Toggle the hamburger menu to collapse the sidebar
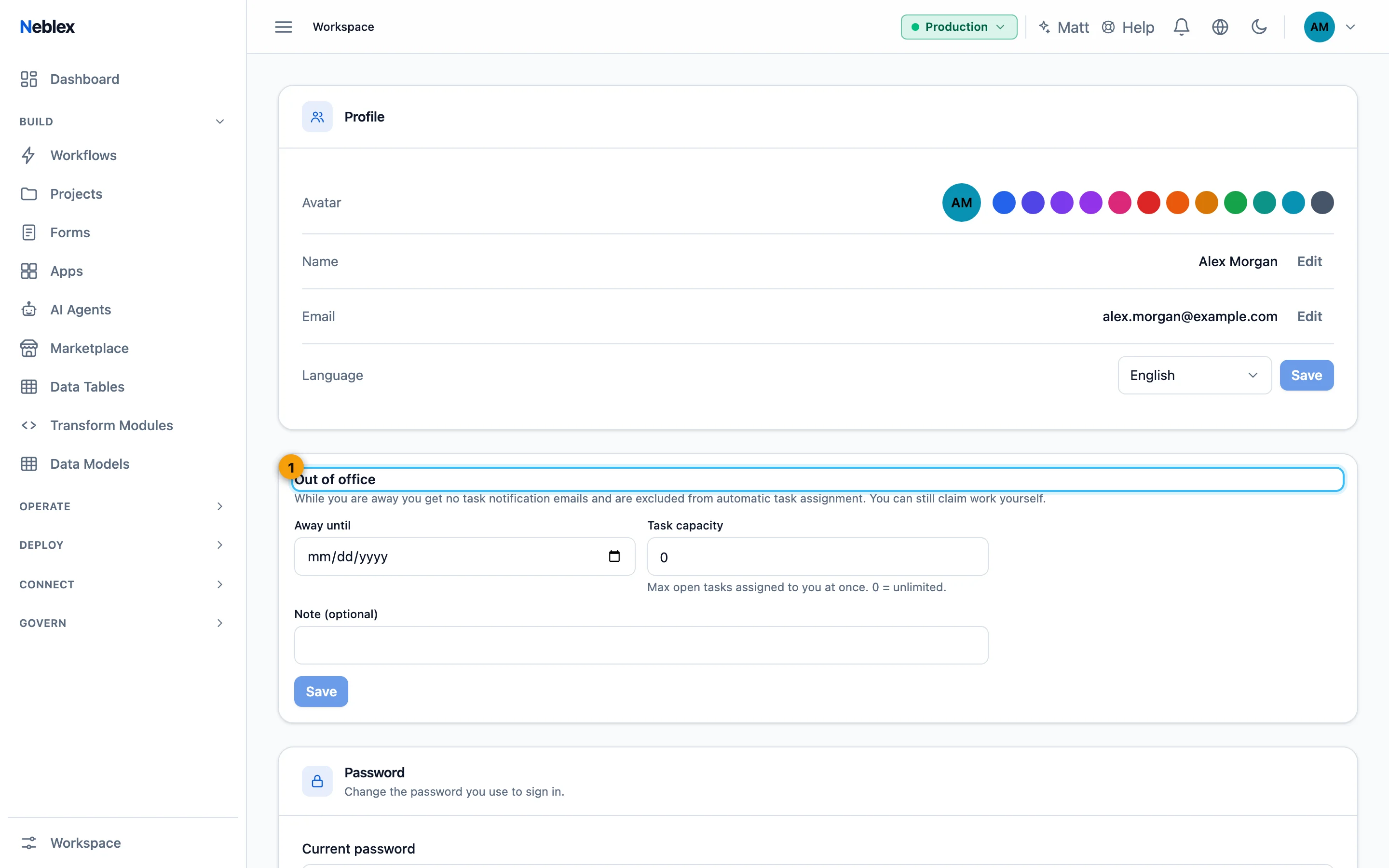1389x868 pixels. click(283, 27)
